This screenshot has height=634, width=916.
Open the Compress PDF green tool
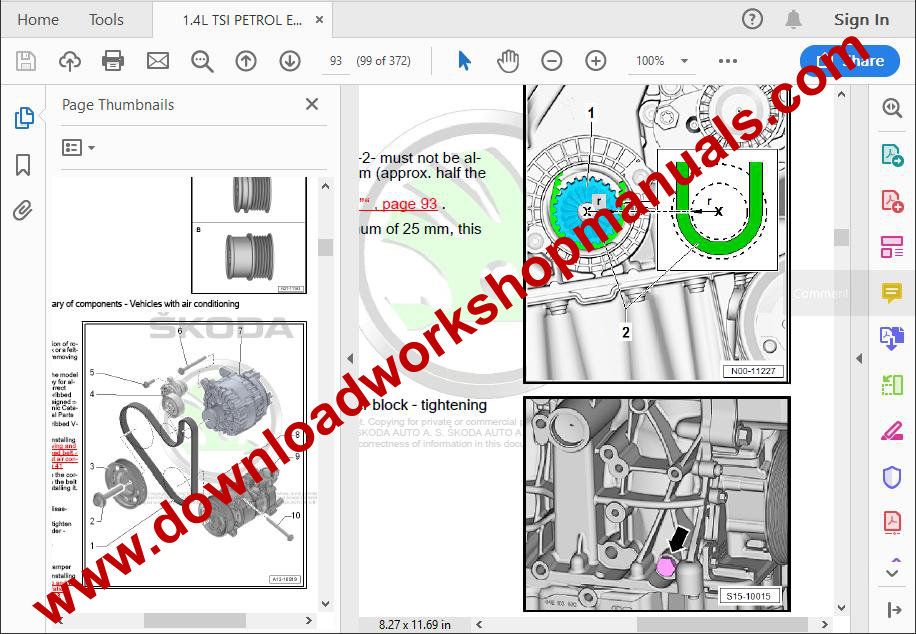(892, 385)
